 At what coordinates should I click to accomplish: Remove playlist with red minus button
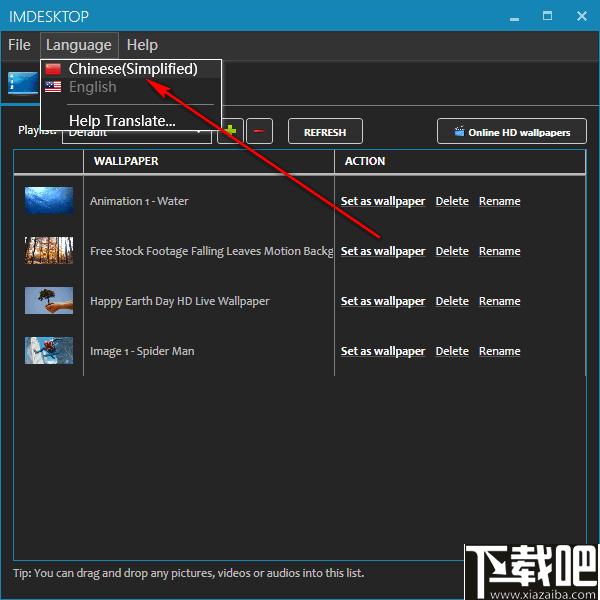point(259,131)
